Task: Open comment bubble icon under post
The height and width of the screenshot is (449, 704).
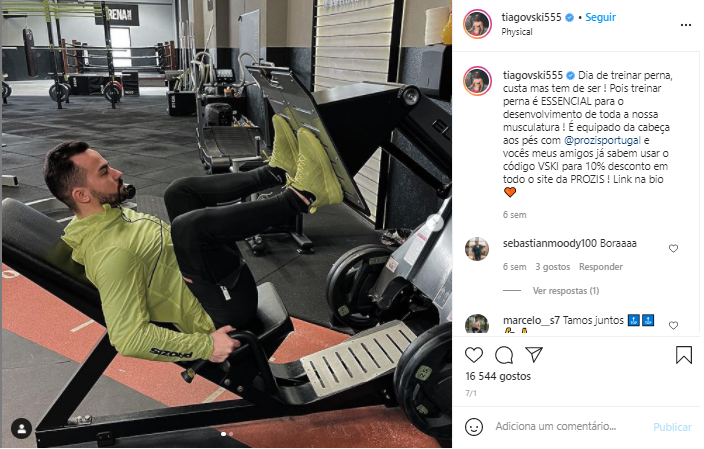Action: (x=504, y=355)
